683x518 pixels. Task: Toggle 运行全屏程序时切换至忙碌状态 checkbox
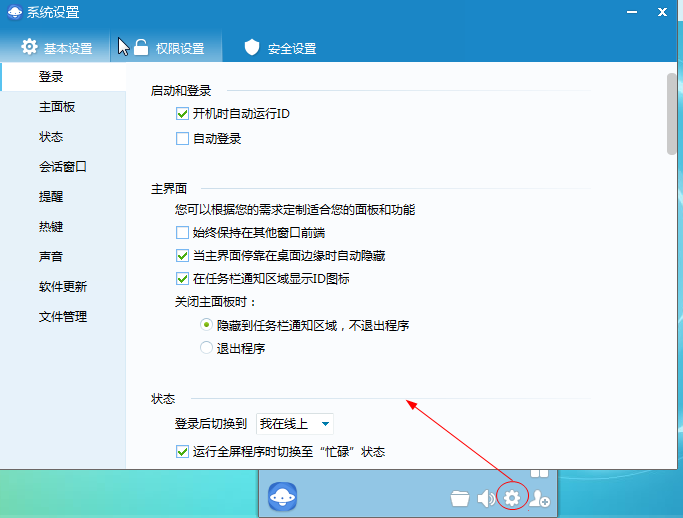182,452
